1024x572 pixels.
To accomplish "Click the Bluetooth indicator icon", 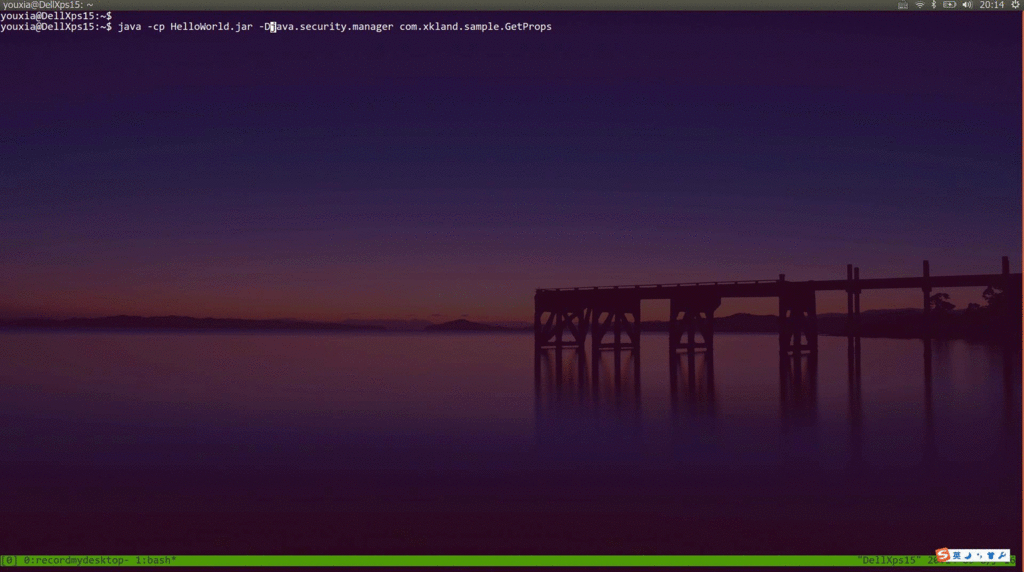I will pos(933,5).
